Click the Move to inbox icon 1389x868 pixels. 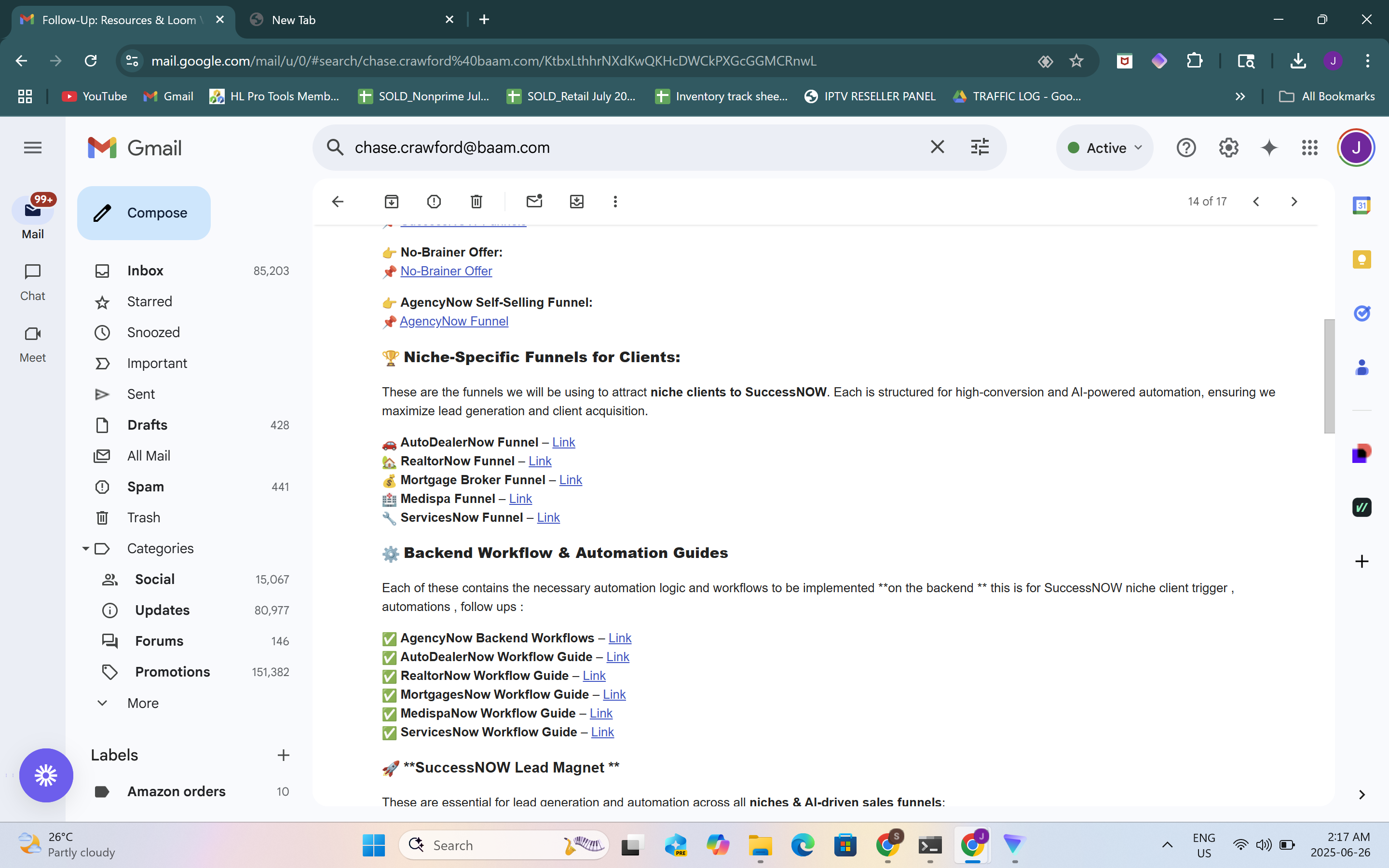(x=577, y=202)
